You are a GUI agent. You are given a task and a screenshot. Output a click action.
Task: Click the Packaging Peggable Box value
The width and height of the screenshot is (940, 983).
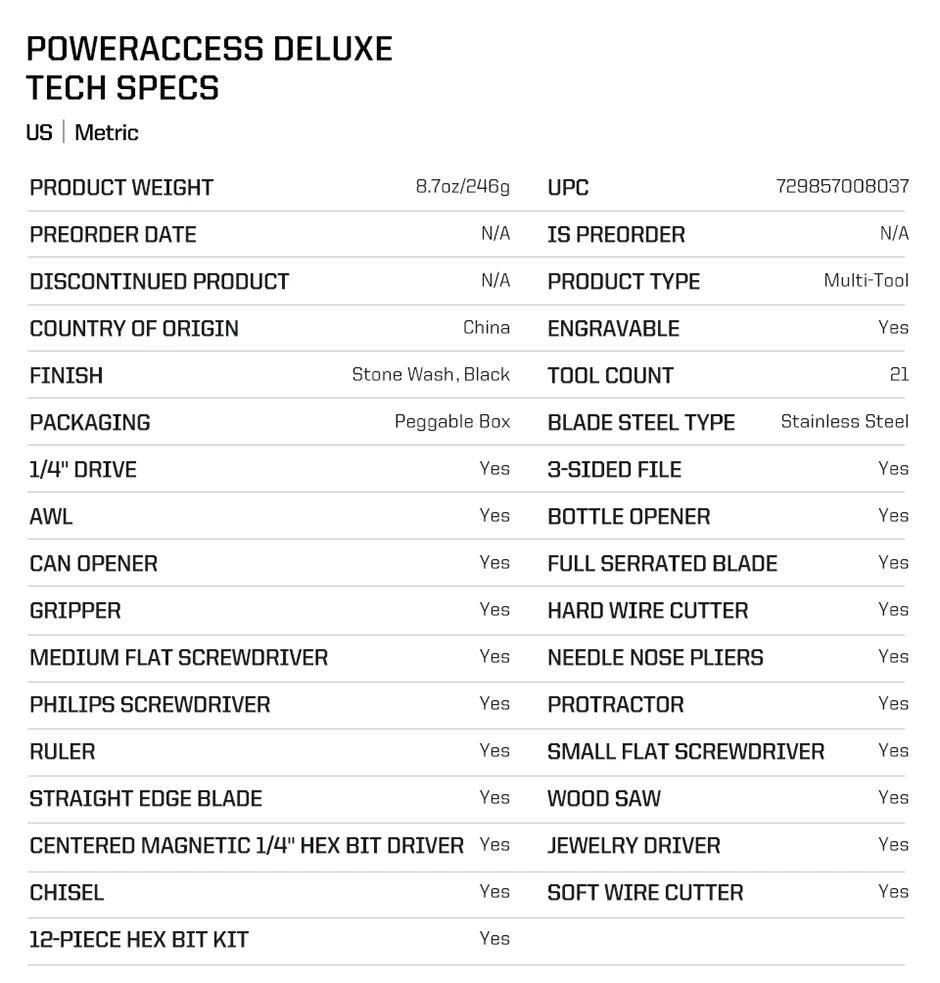pyautogui.click(x=452, y=421)
